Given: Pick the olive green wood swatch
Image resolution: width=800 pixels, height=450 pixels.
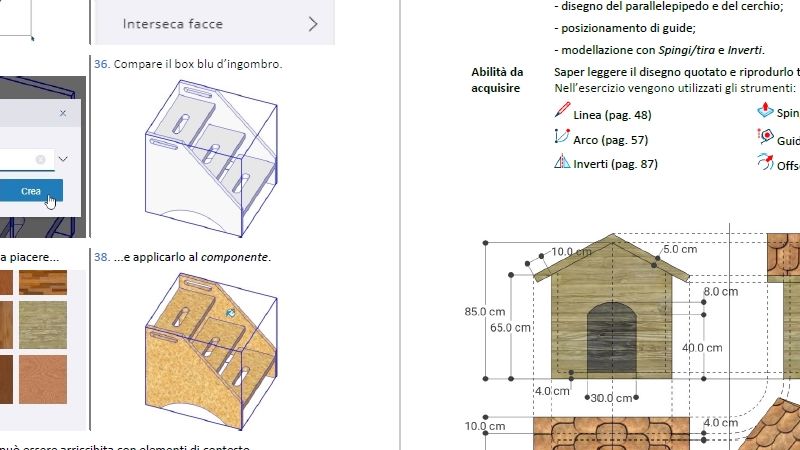Looking at the screenshot, I should (x=43, y=324).
